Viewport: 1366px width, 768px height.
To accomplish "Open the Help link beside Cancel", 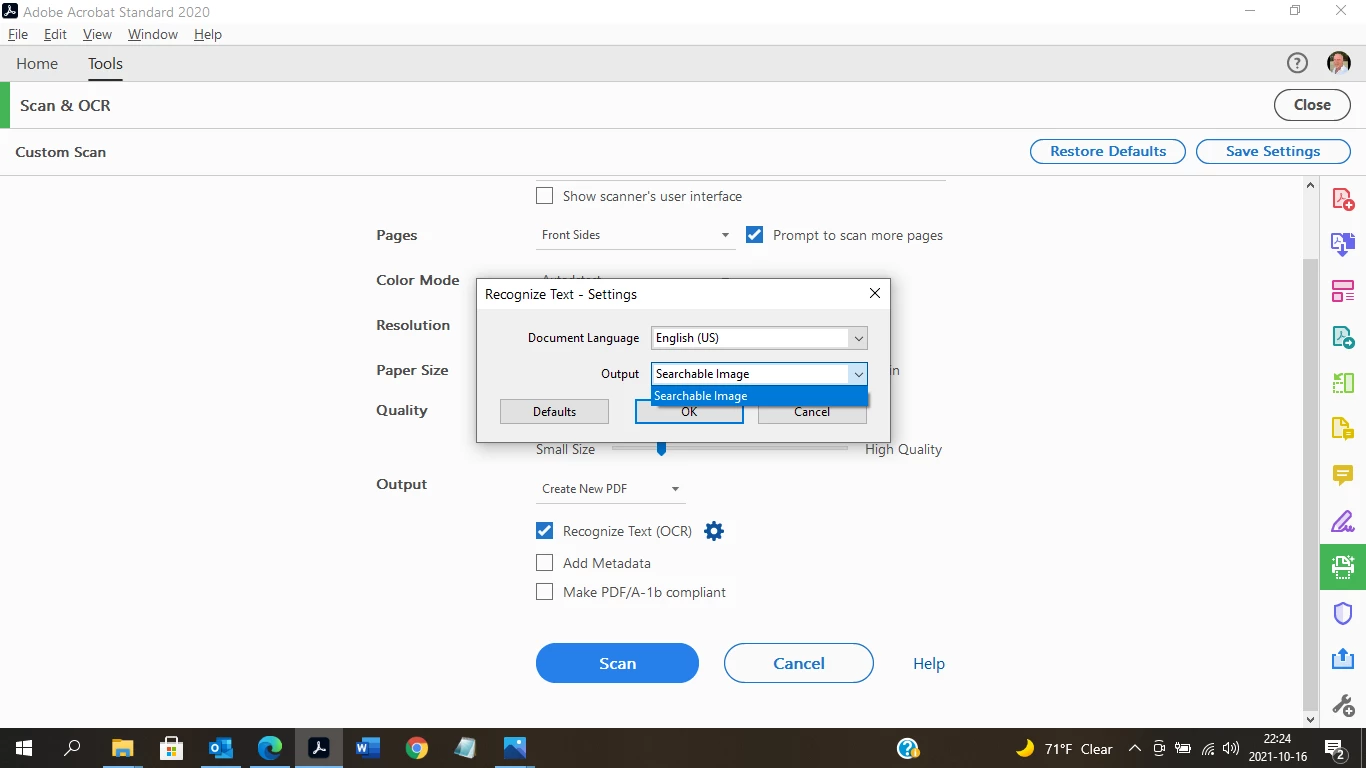I will coord(929,663).
